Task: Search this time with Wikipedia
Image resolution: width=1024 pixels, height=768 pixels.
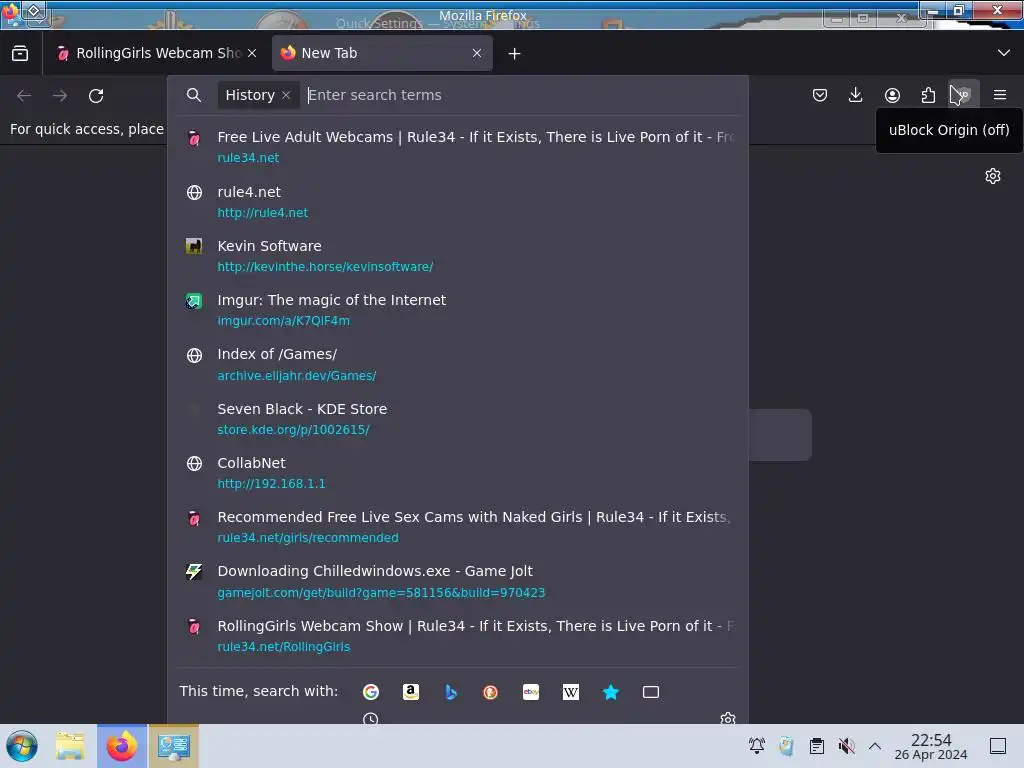Action: click(x=571, y=692)
